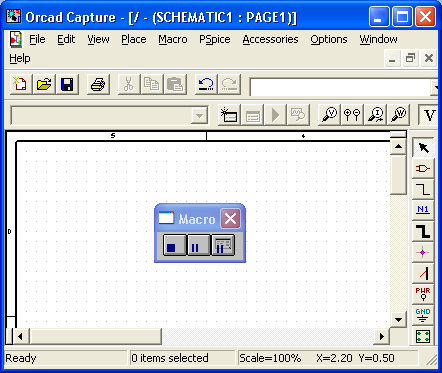Select the Place Net Alias N1 tool
The image size is (442, 373).
[423, 210]
